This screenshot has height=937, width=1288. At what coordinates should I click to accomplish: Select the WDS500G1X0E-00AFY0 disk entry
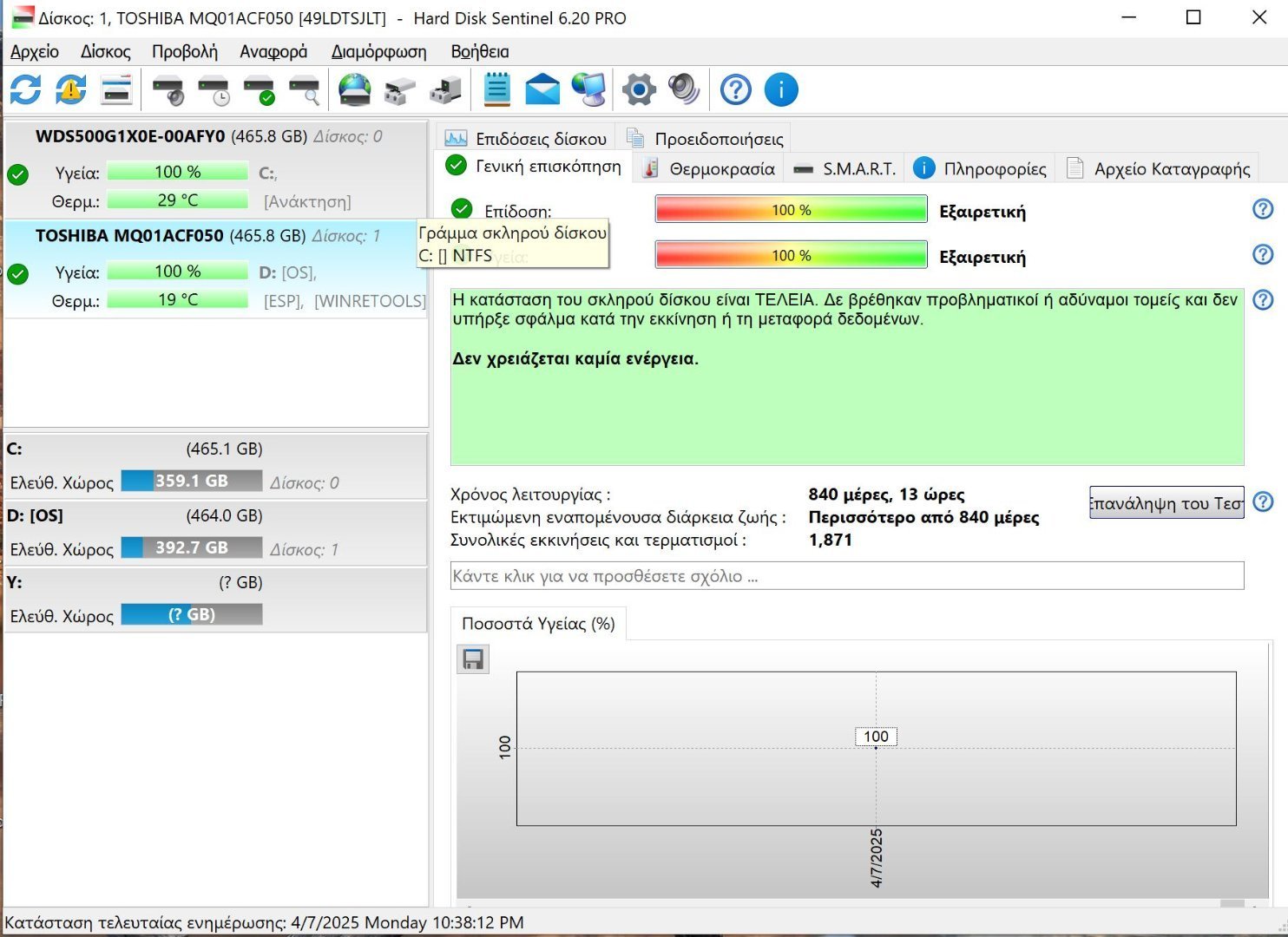pyautogui.click(x=215, y=169)
